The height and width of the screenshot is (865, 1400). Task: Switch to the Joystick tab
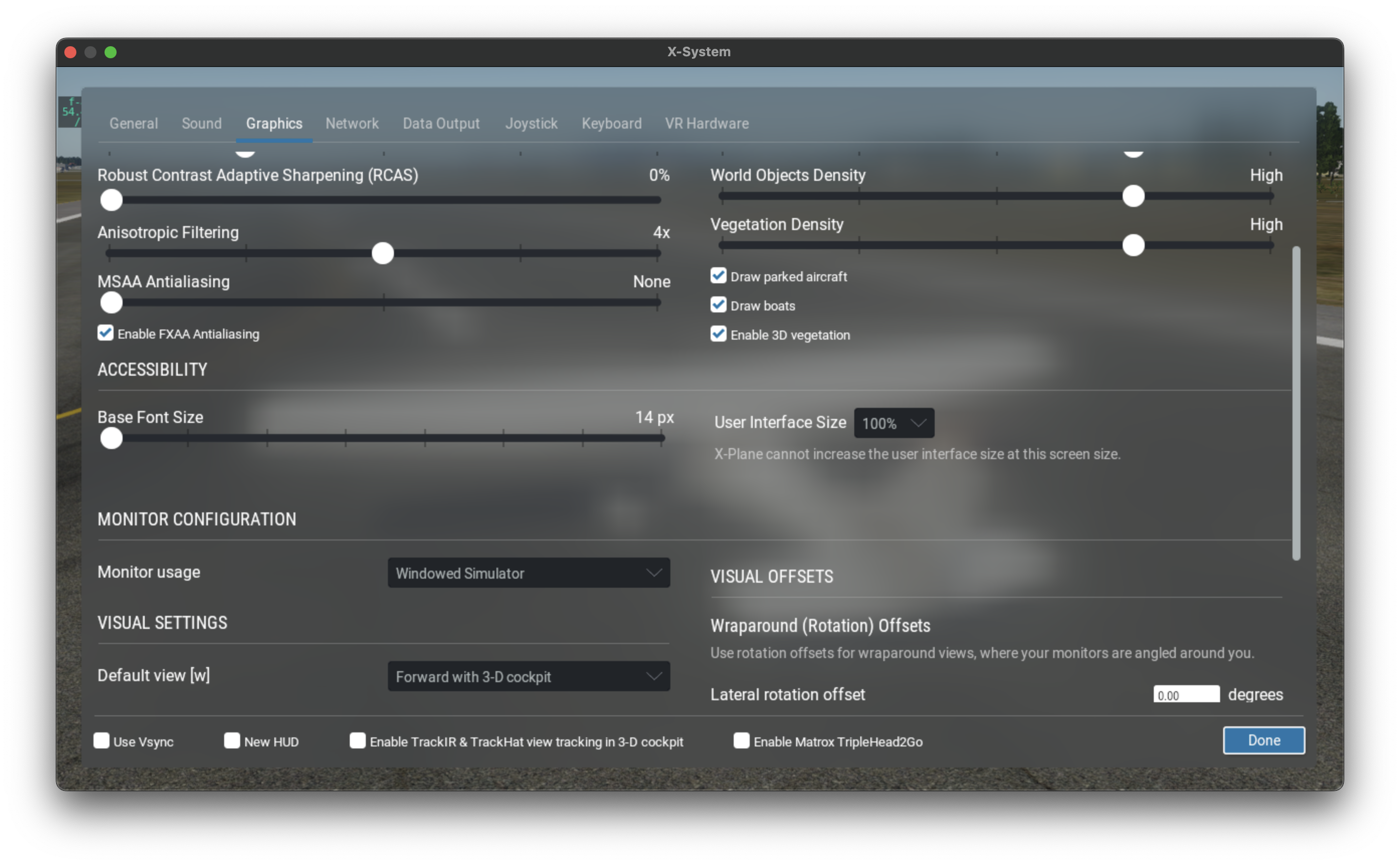pos(531,124)
